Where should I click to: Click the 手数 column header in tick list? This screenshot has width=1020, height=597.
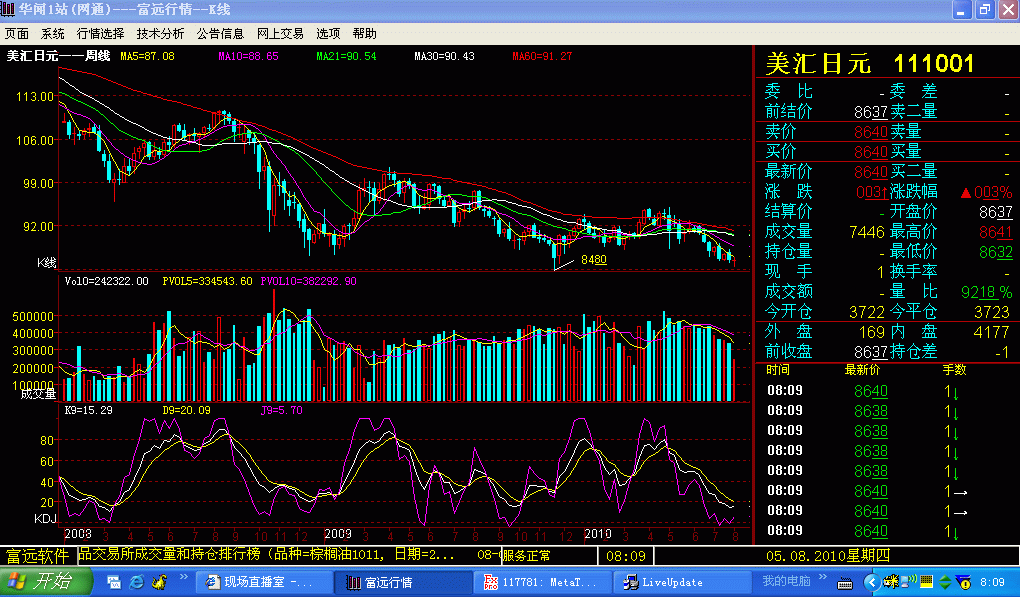[954, 370]
